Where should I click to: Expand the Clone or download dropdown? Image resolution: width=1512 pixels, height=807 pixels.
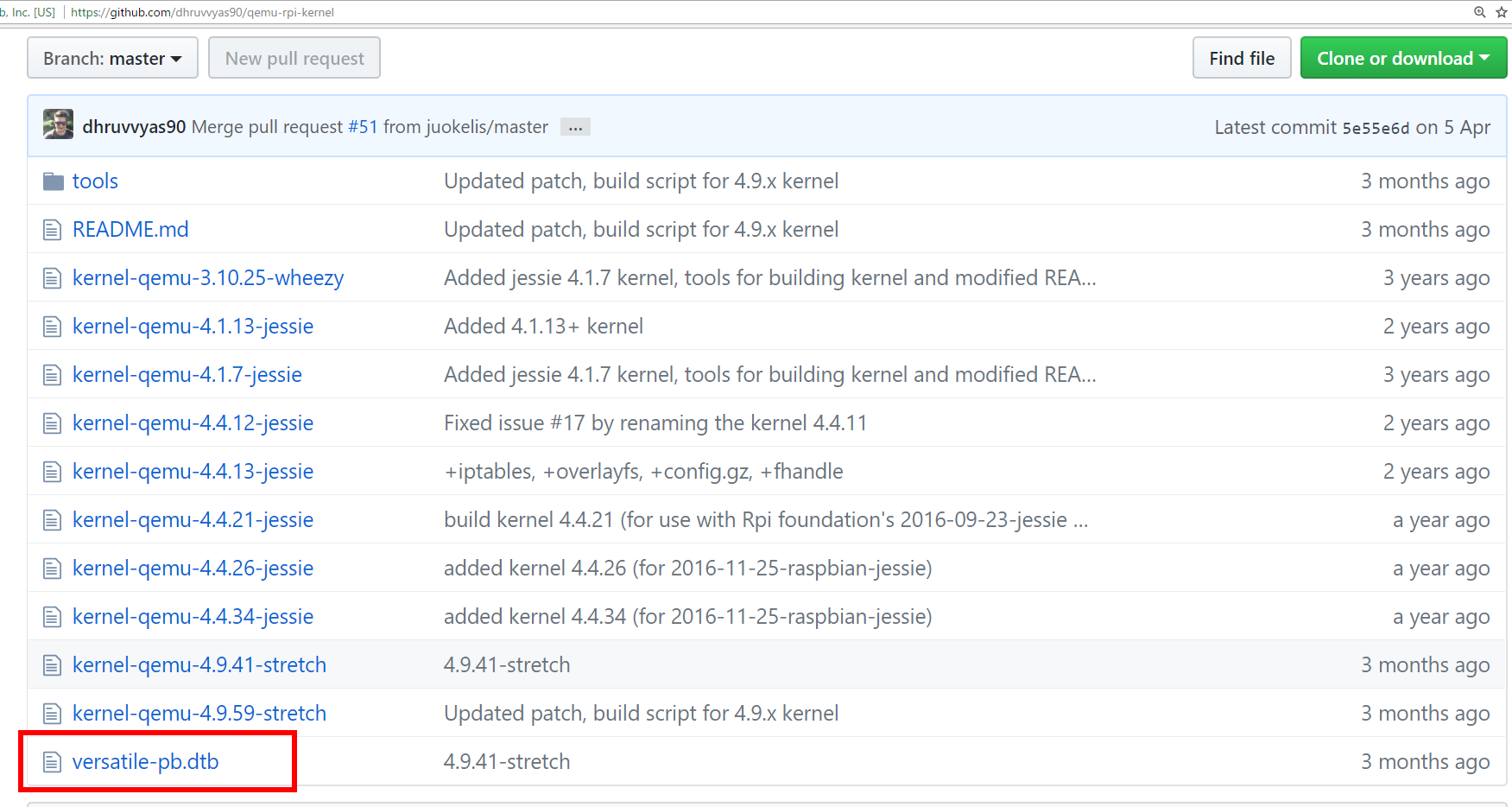coord(1403,58)
